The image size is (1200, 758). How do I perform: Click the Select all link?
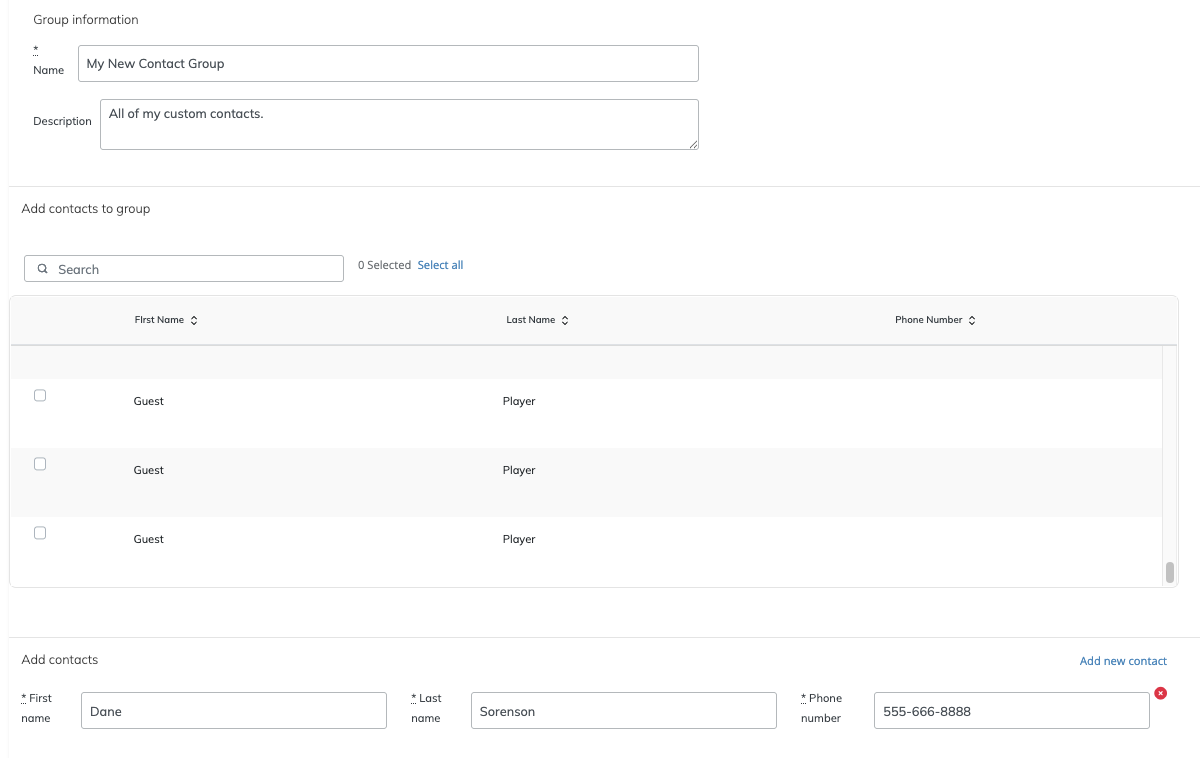click(x=440, y=265)
